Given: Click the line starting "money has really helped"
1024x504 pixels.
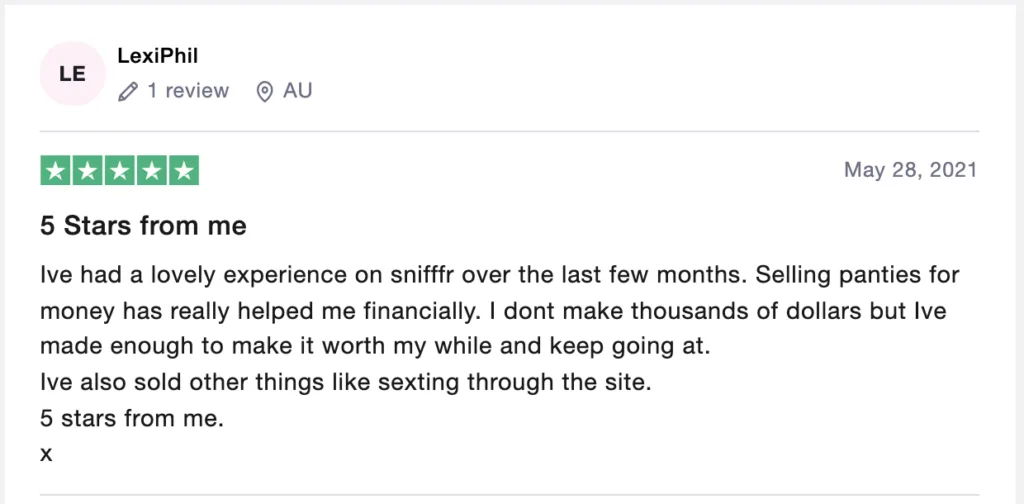Looking at the screenshot, I should (493, 311).
